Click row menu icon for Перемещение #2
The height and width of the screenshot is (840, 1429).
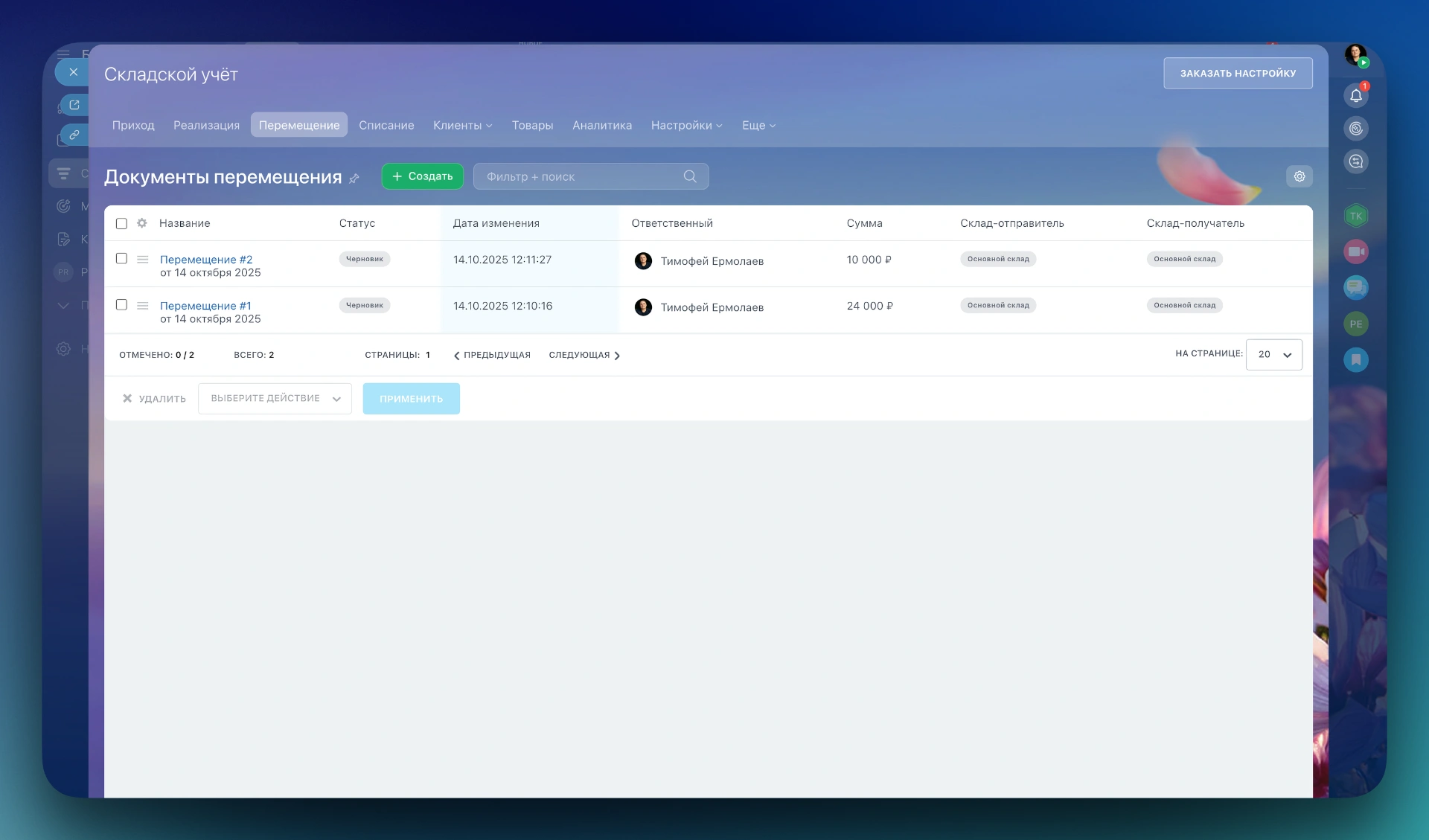point(143,260)
